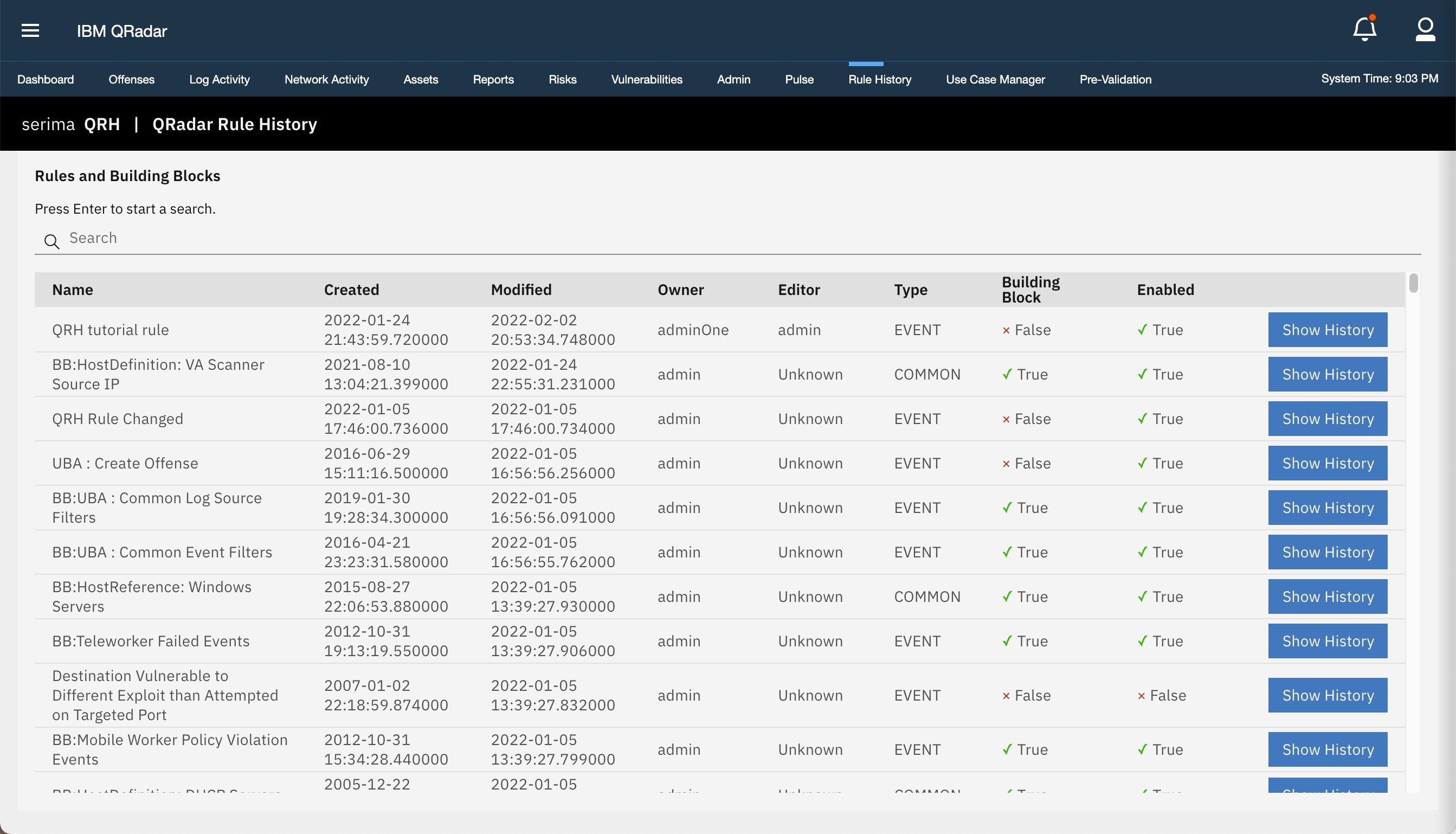Sort the table by Type column
This screenshot has height=834, width=1456.
point(911,289)
